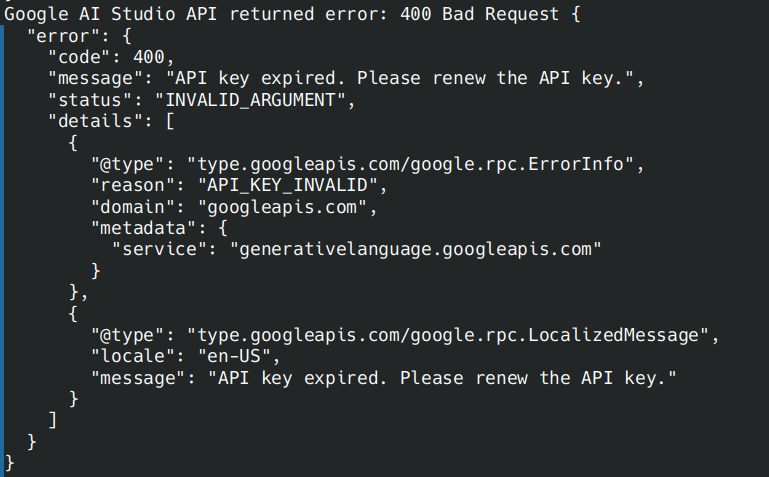This screenshot has width=769, height=477.
Task: Click the "API_KEY_INVALID" reason value
Action: (288, 185)
